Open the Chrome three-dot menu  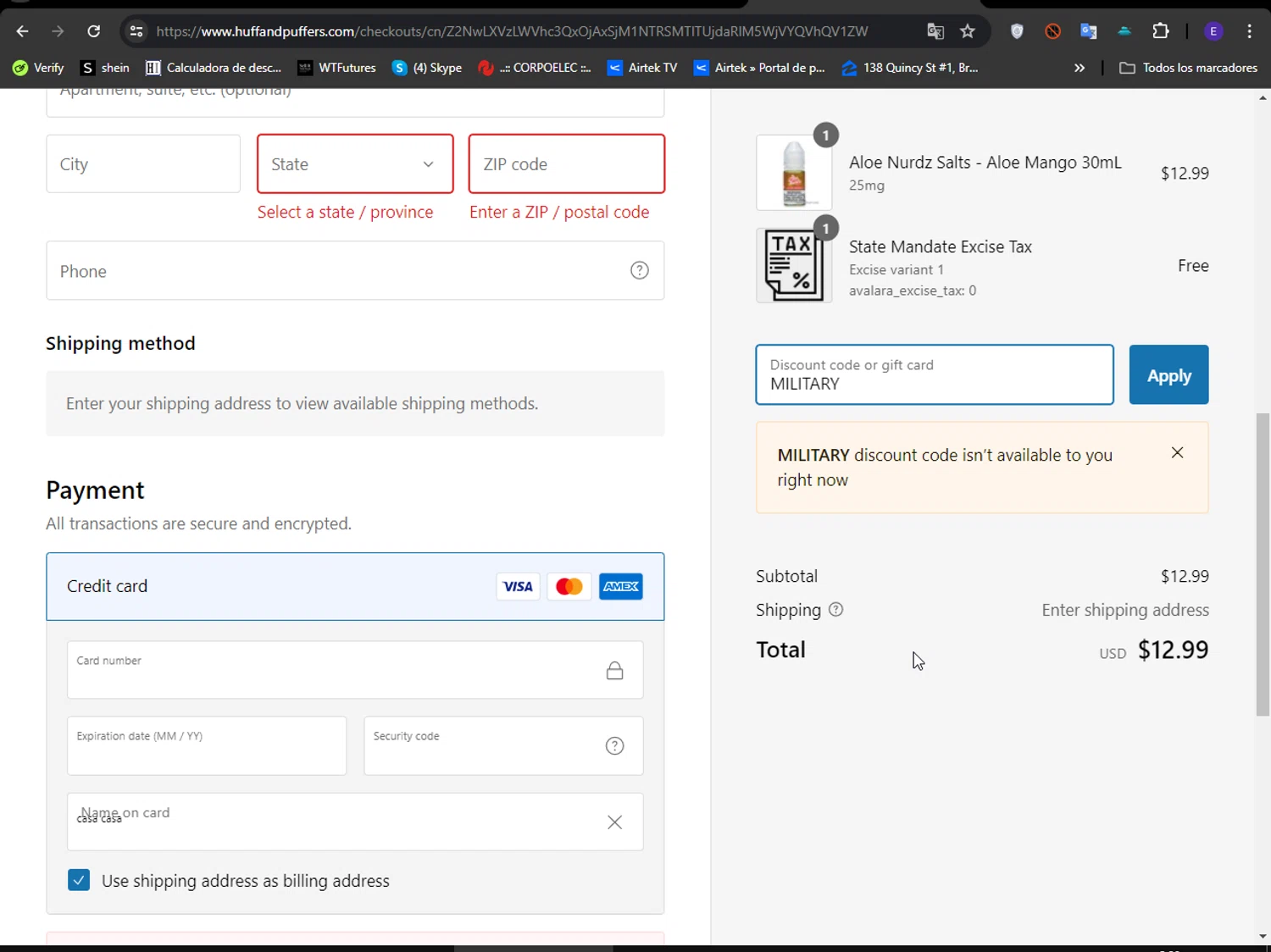(x=1249, y=31)
